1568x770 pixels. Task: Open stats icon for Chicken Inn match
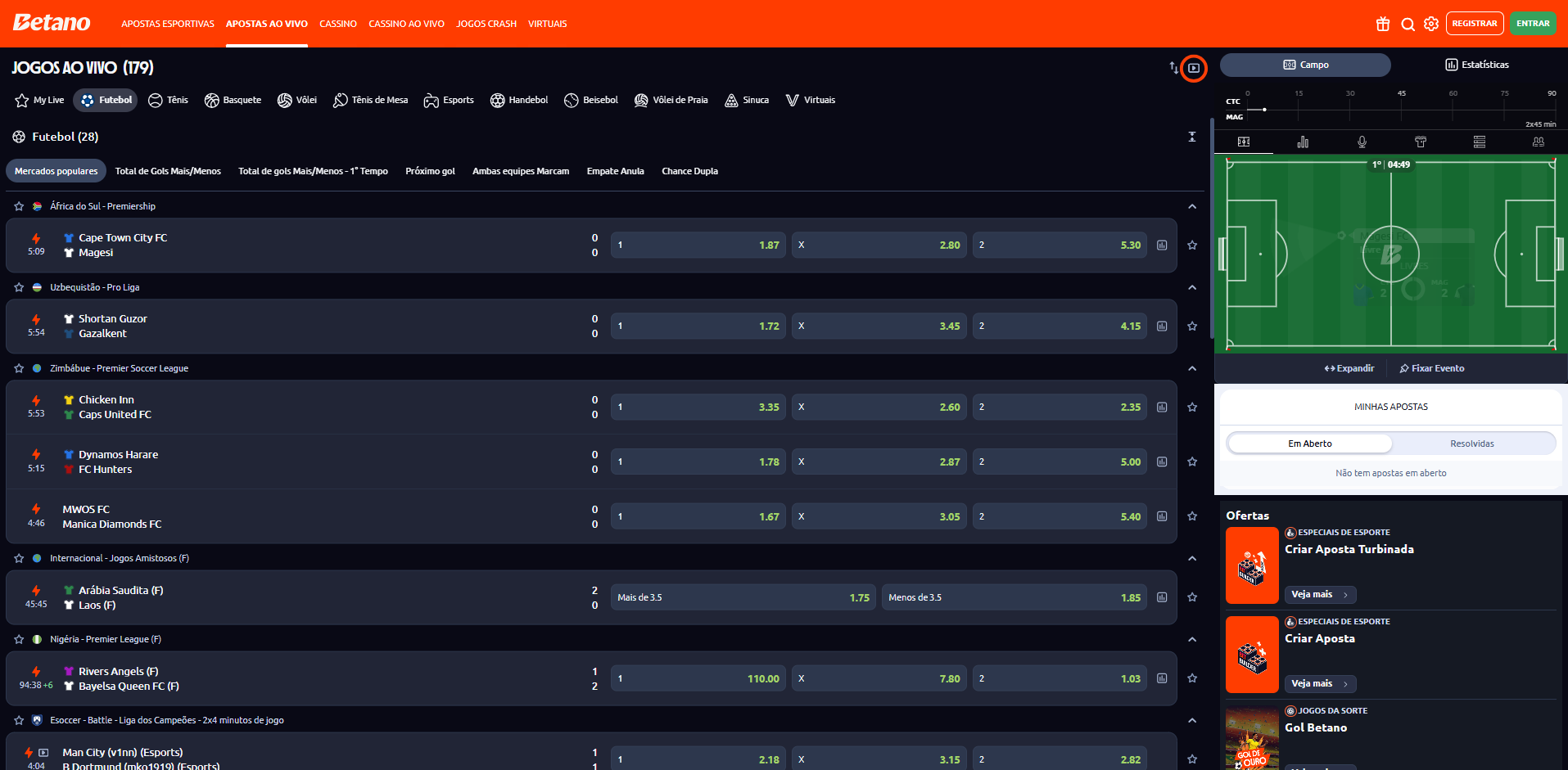pos(1162,407)
